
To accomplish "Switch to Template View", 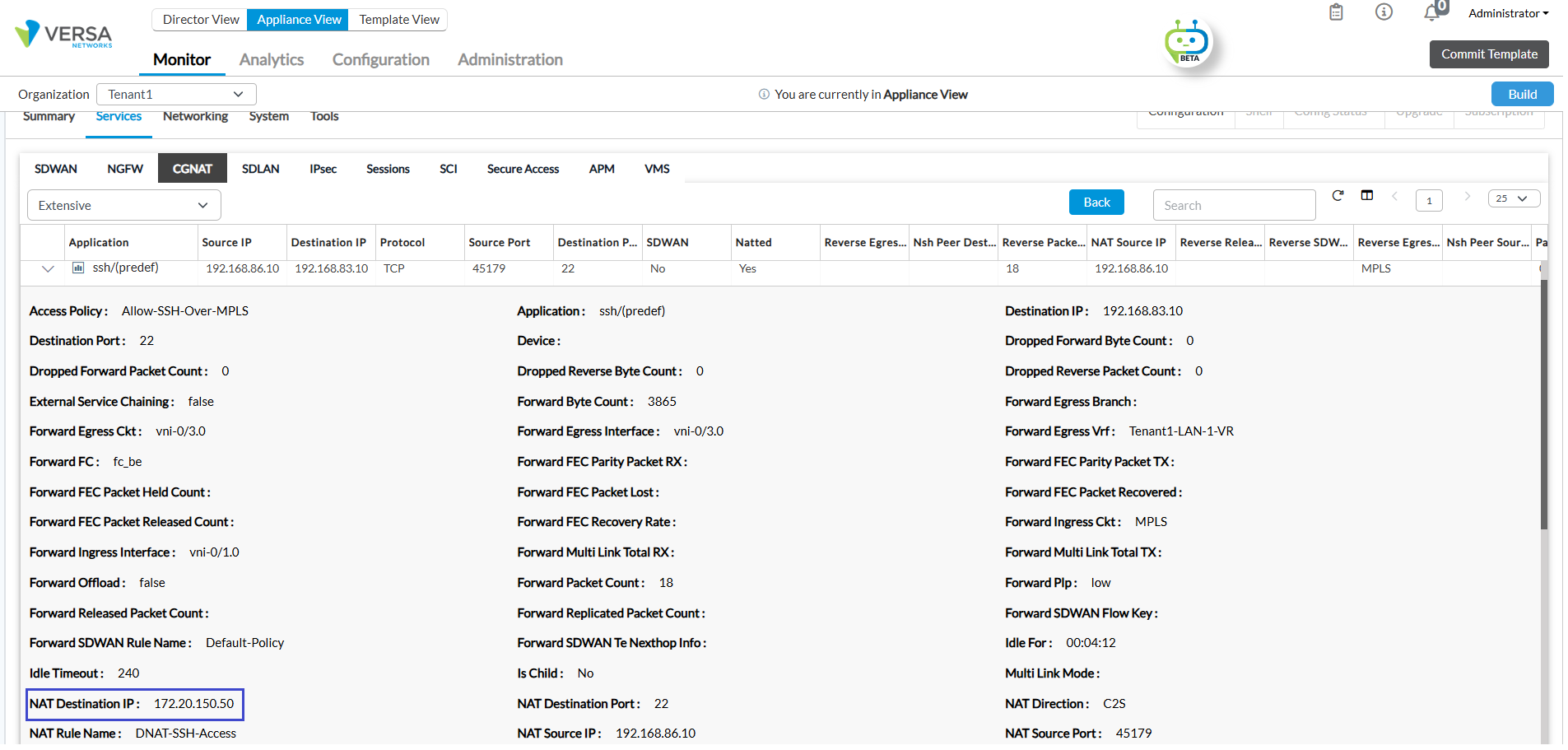I will [x=399, y=20].
